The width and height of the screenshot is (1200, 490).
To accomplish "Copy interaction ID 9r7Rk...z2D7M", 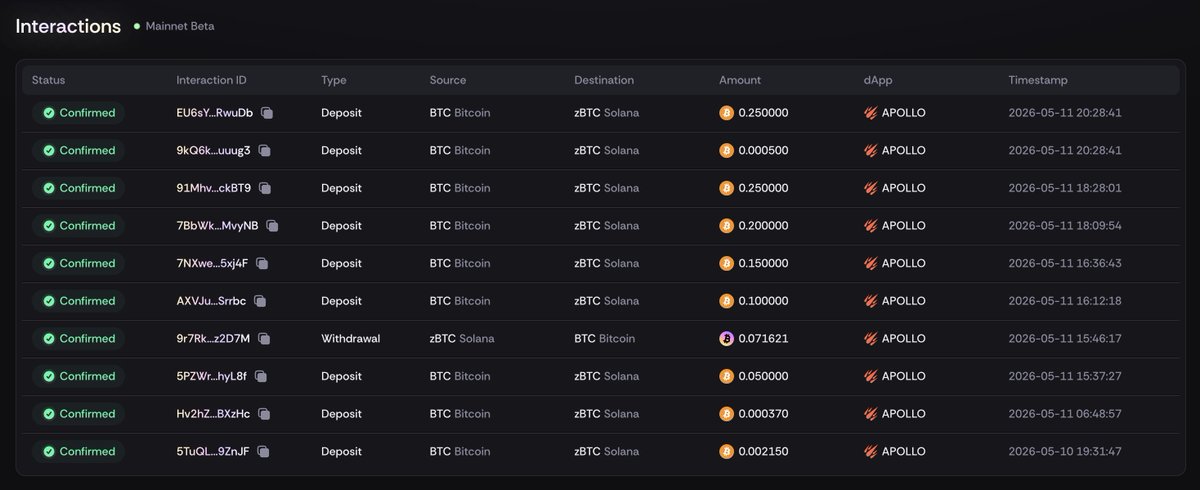I will [x=264, y=339].
